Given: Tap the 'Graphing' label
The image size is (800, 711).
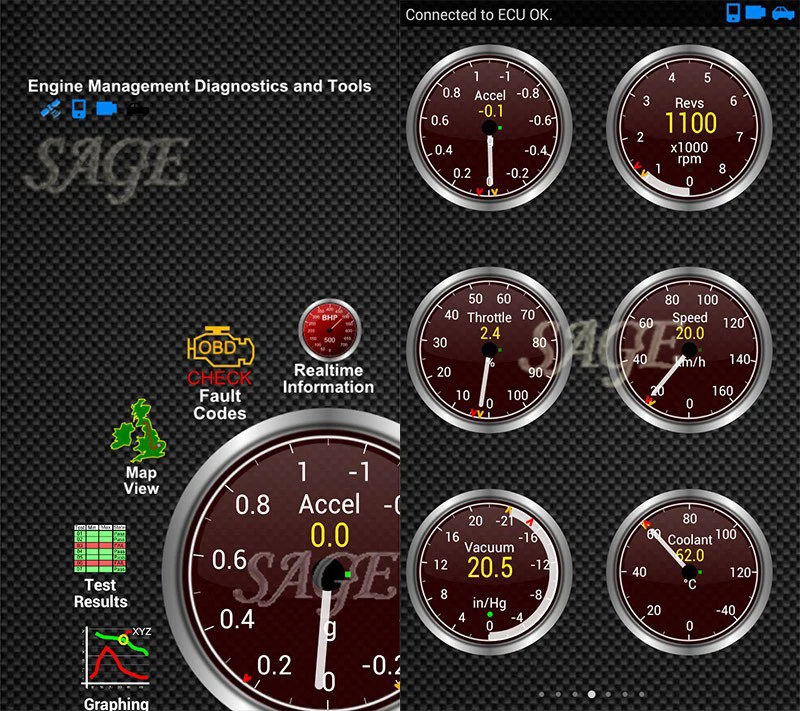Looking at the screenshot, I should pyautogui.click(x=116, y=704).
